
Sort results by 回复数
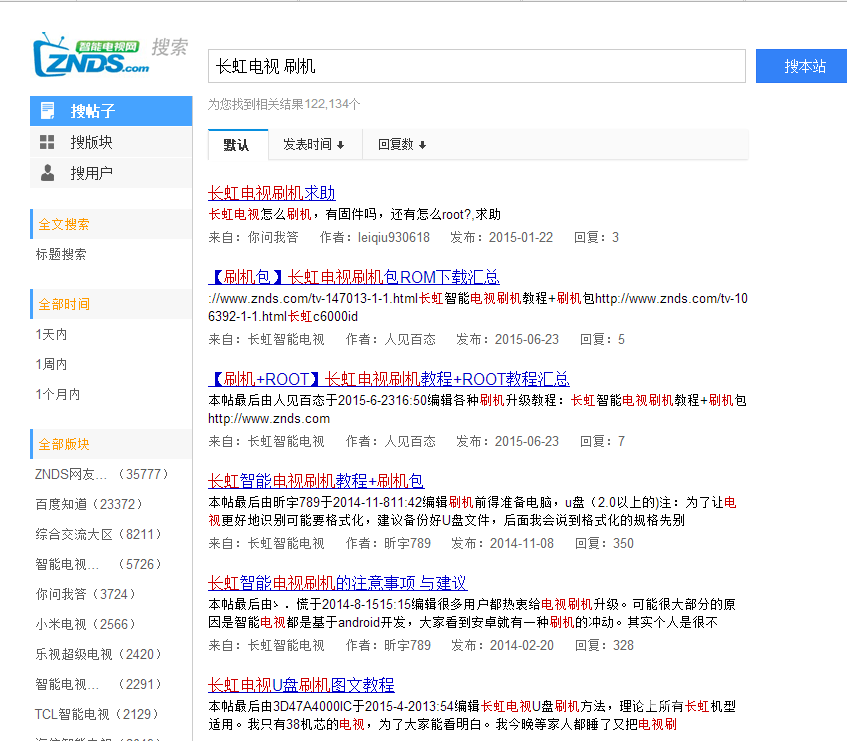pos(402,145)
